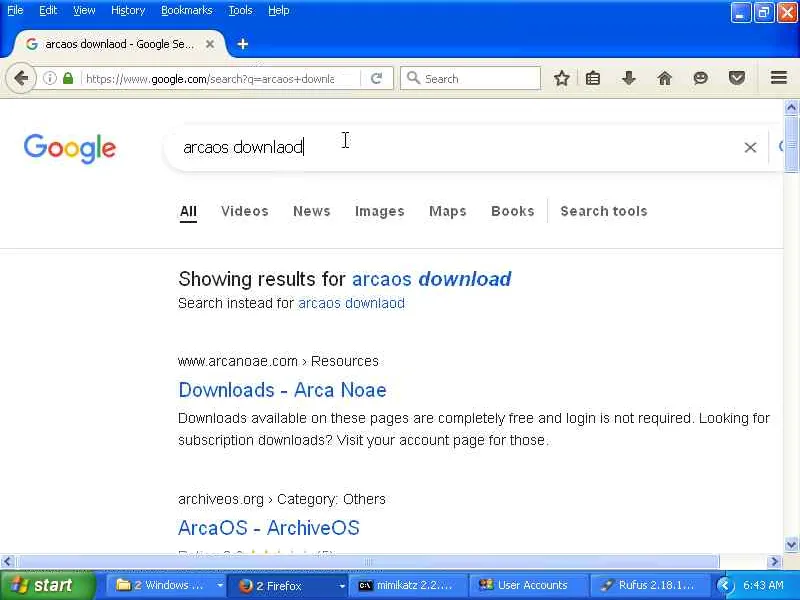800x600 pixels.
Task: Open Downloads - Arca Noae result
Action: pos(282,390)
